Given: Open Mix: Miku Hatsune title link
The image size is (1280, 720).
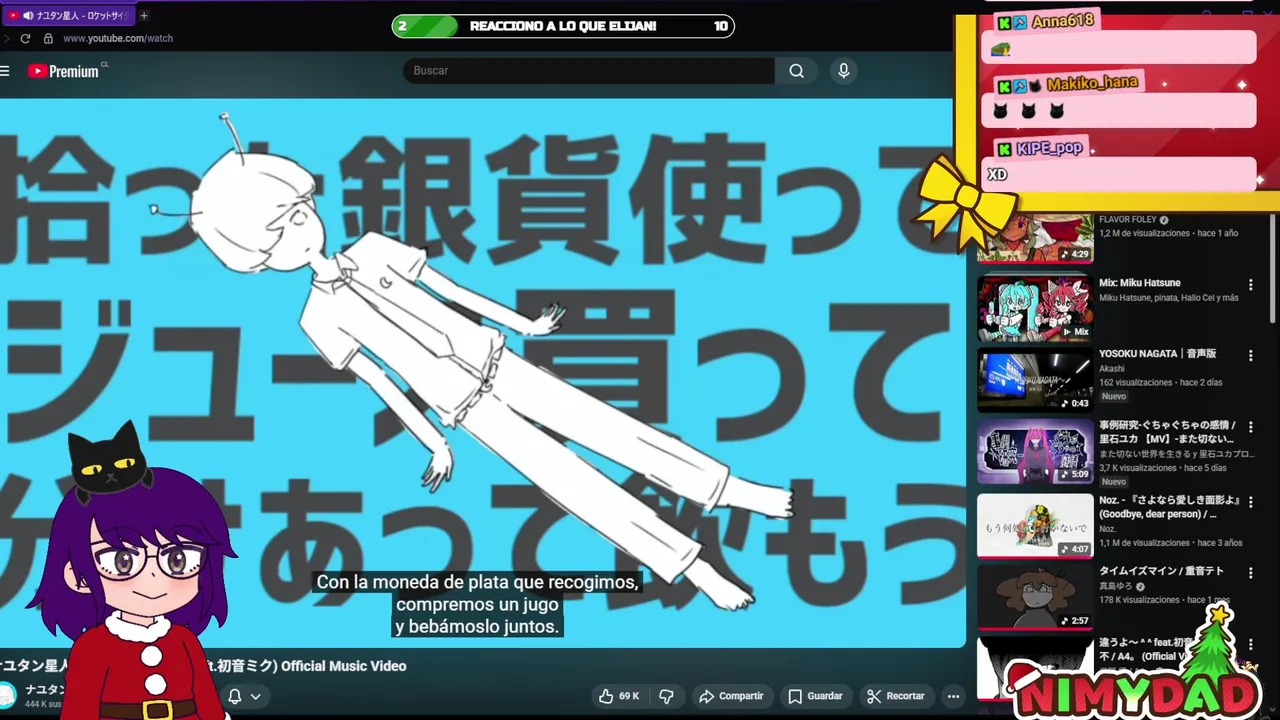Looking at the screenshot, I should click(x=1139, y=283).
